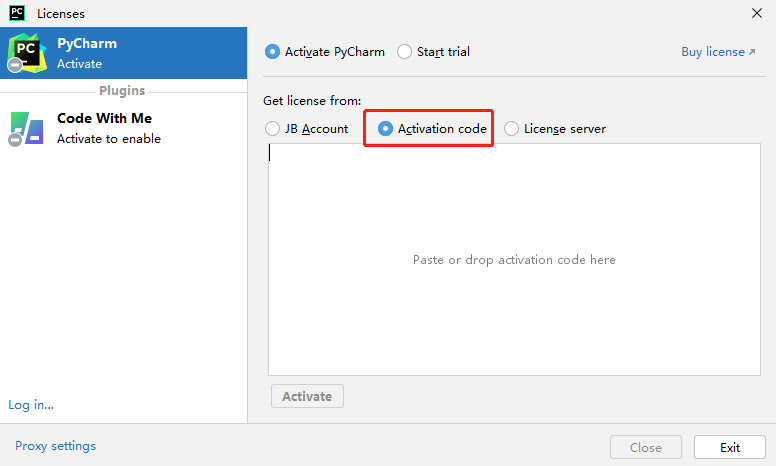This screenshot has height=466, width=776.
Task: Switch license source to License server
Action: (x=512, y=129)
